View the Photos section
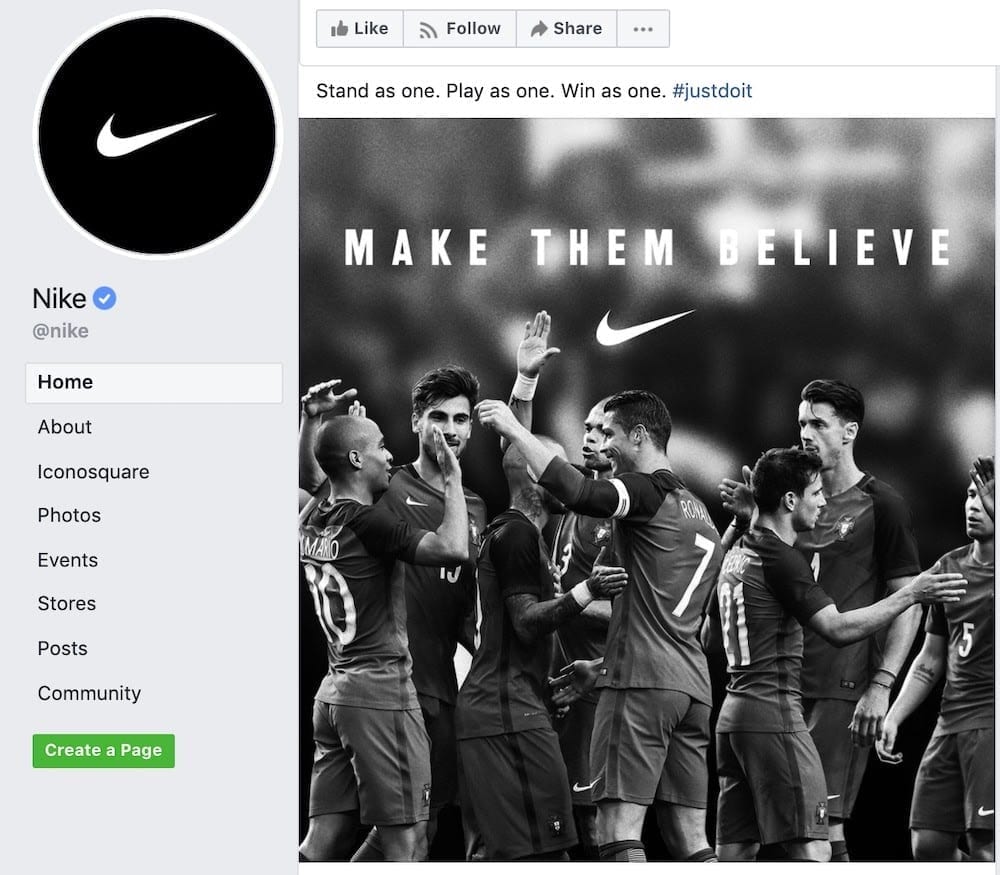Viewport: 1000px width, 875px height. click(69, 515)
